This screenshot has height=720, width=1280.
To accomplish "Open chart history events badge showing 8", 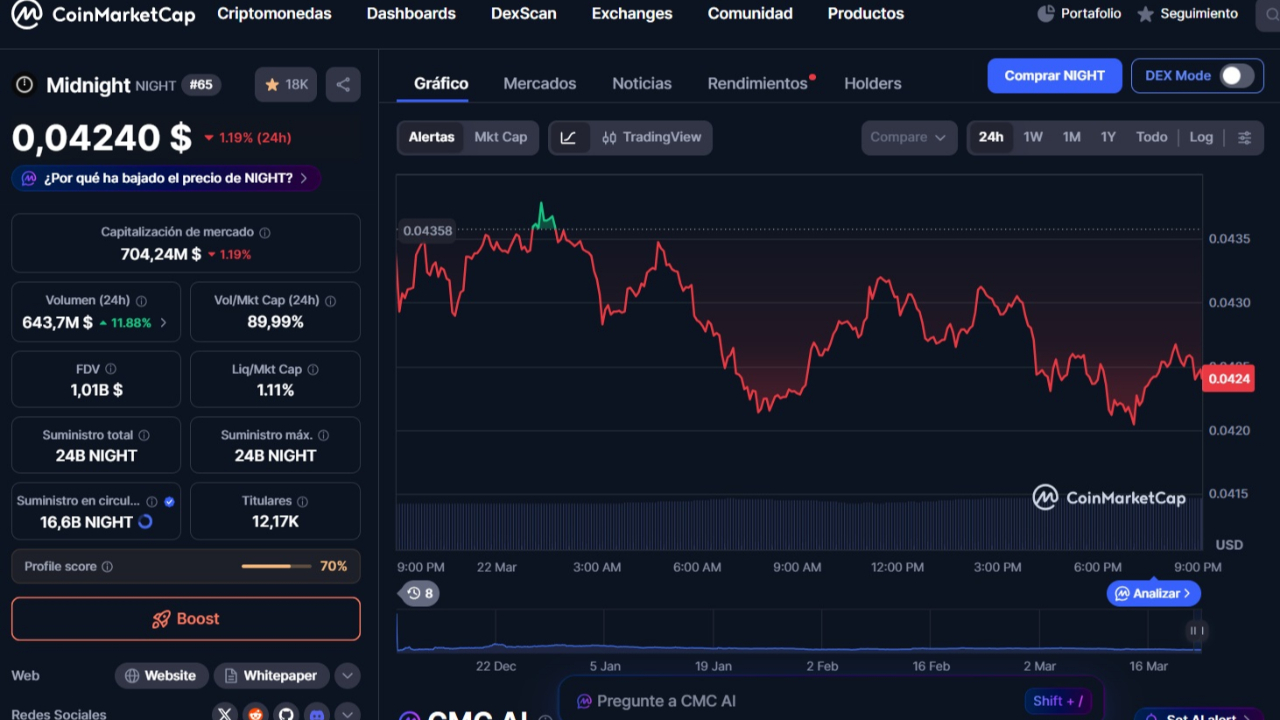I will coord(420,594).
